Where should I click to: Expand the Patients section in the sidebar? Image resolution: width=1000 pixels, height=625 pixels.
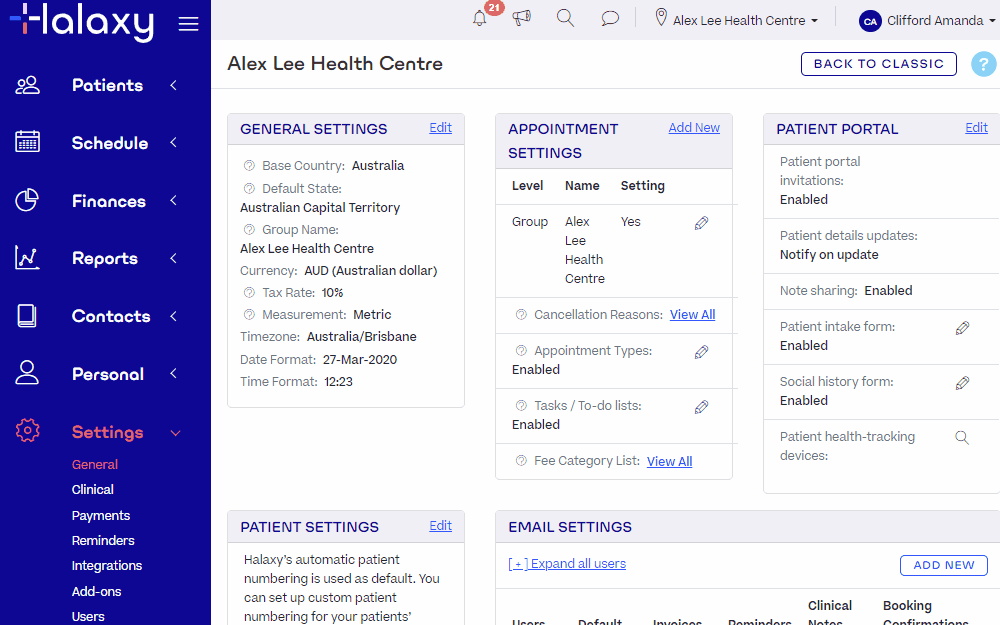[107, 85]
